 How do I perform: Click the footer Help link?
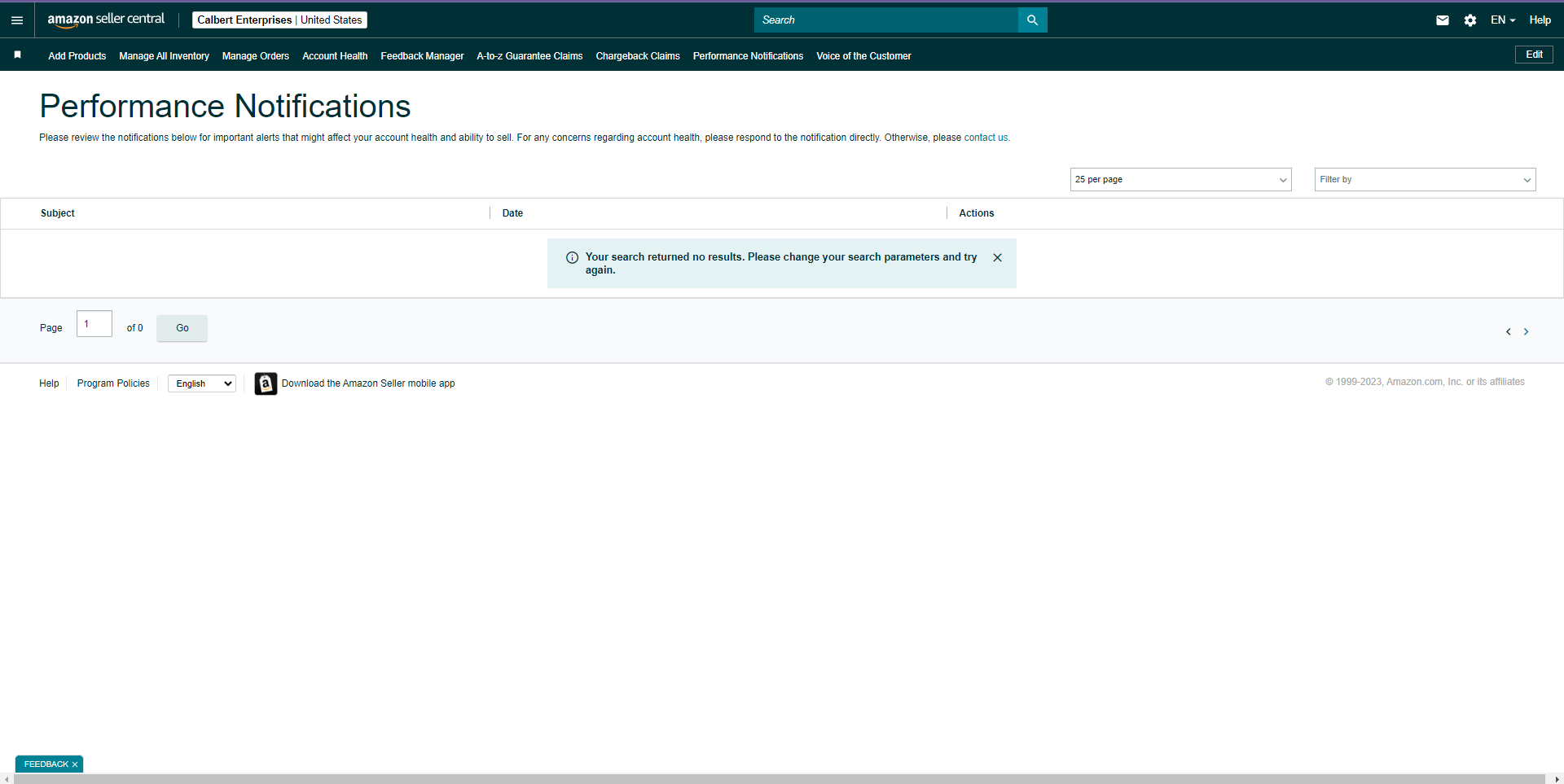coord(49,383)
